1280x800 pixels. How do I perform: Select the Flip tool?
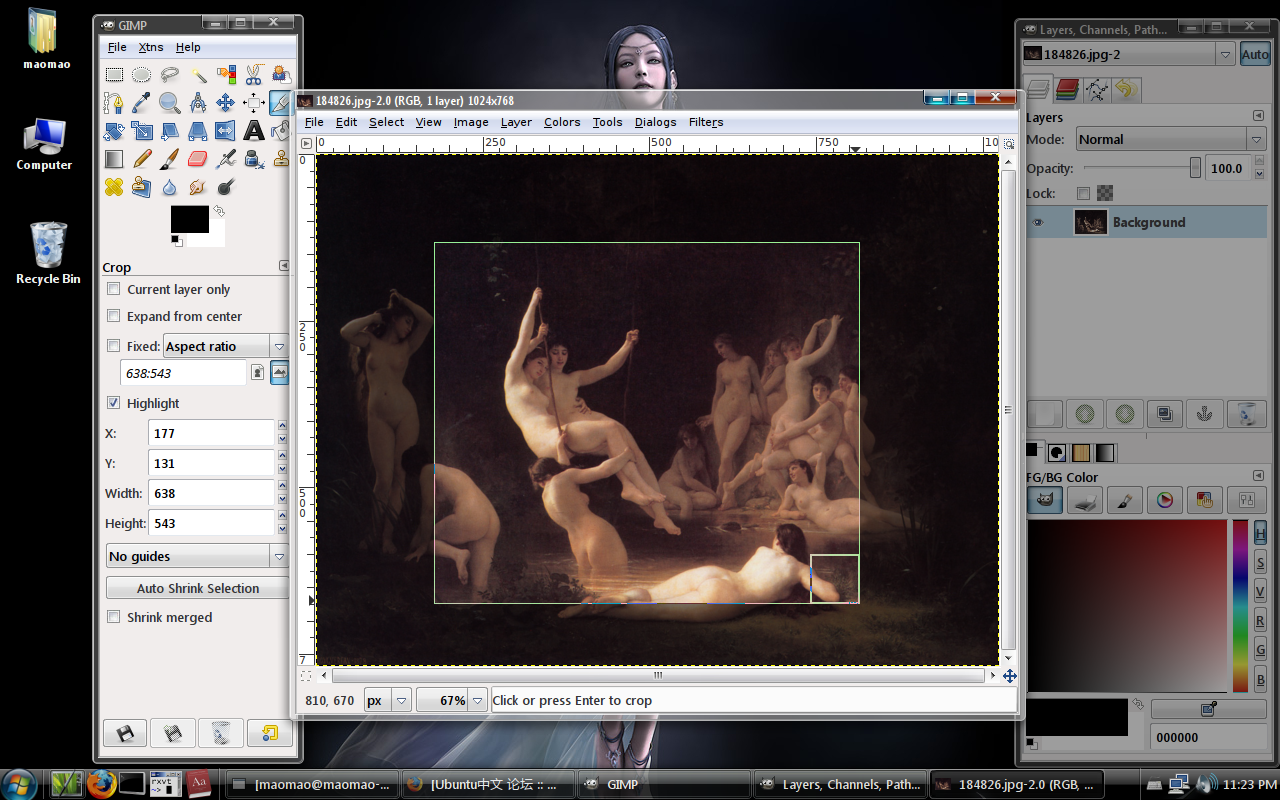[226, 131]
